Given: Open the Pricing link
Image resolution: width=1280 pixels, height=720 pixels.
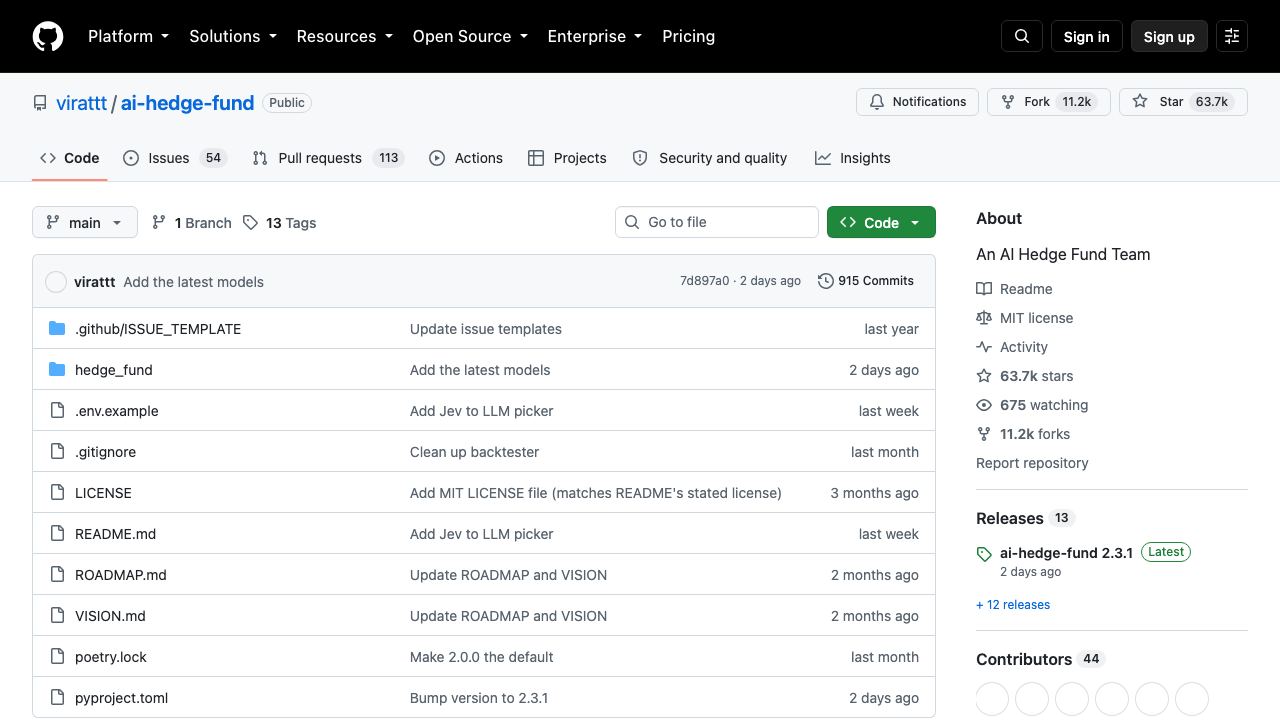Looking at the screenshot, I should 689,36.
